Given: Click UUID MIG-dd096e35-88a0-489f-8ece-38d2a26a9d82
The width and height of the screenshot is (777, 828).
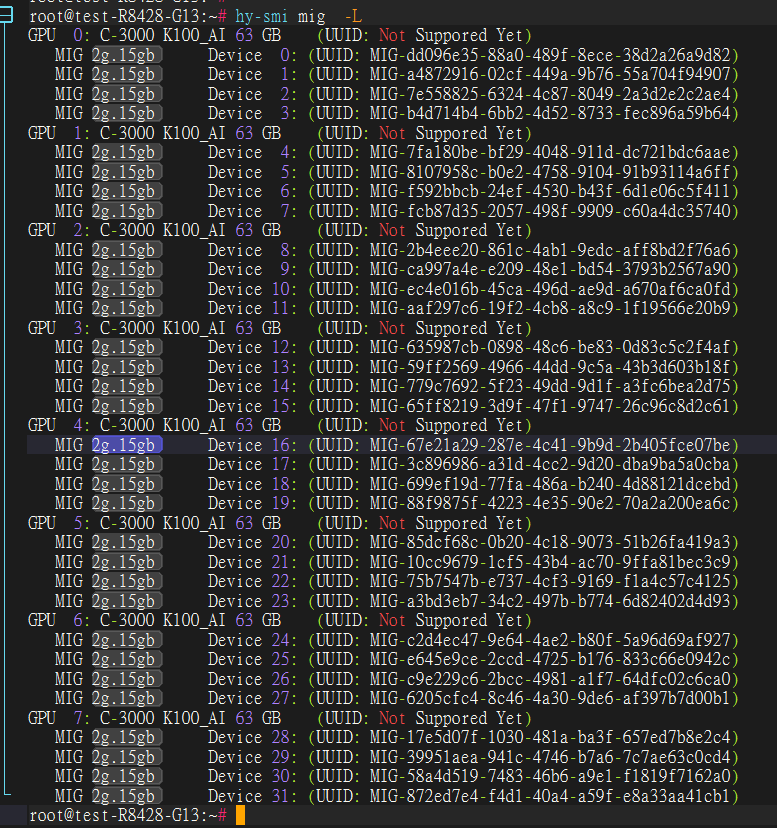Looking at the screenshot, I should 550,55.
